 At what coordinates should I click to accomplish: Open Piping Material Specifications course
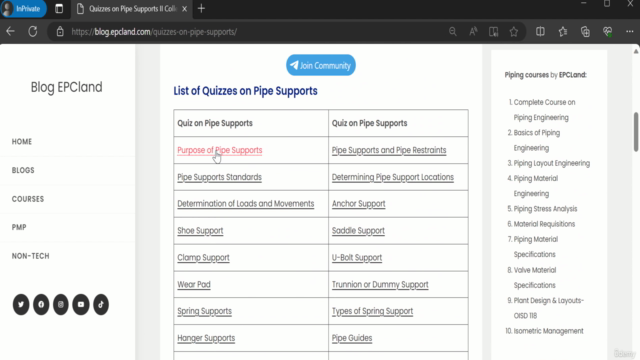(x=536, y=247)
